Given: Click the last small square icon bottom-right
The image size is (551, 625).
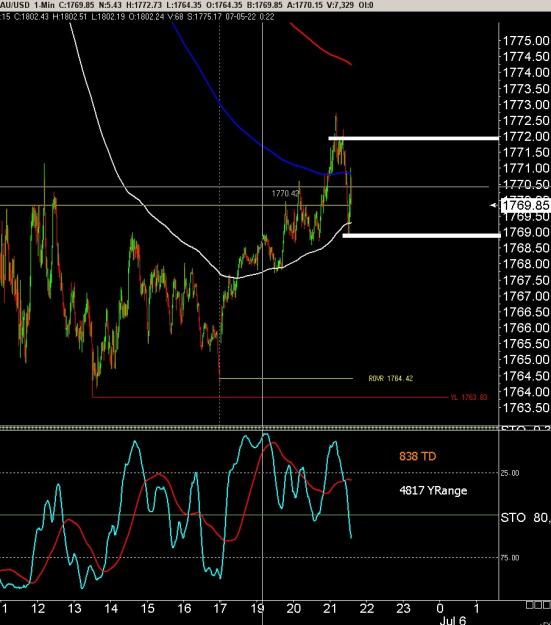Looking at the screenshot, I should [545, 605].
